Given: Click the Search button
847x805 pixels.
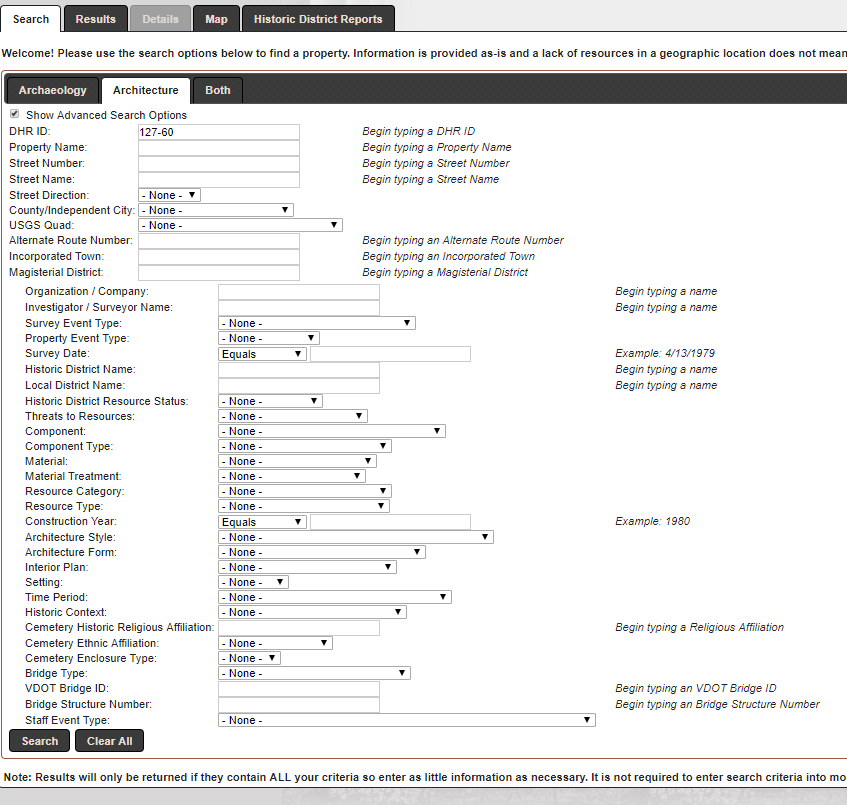Looking at the screenshot, I should coord(39,741).
